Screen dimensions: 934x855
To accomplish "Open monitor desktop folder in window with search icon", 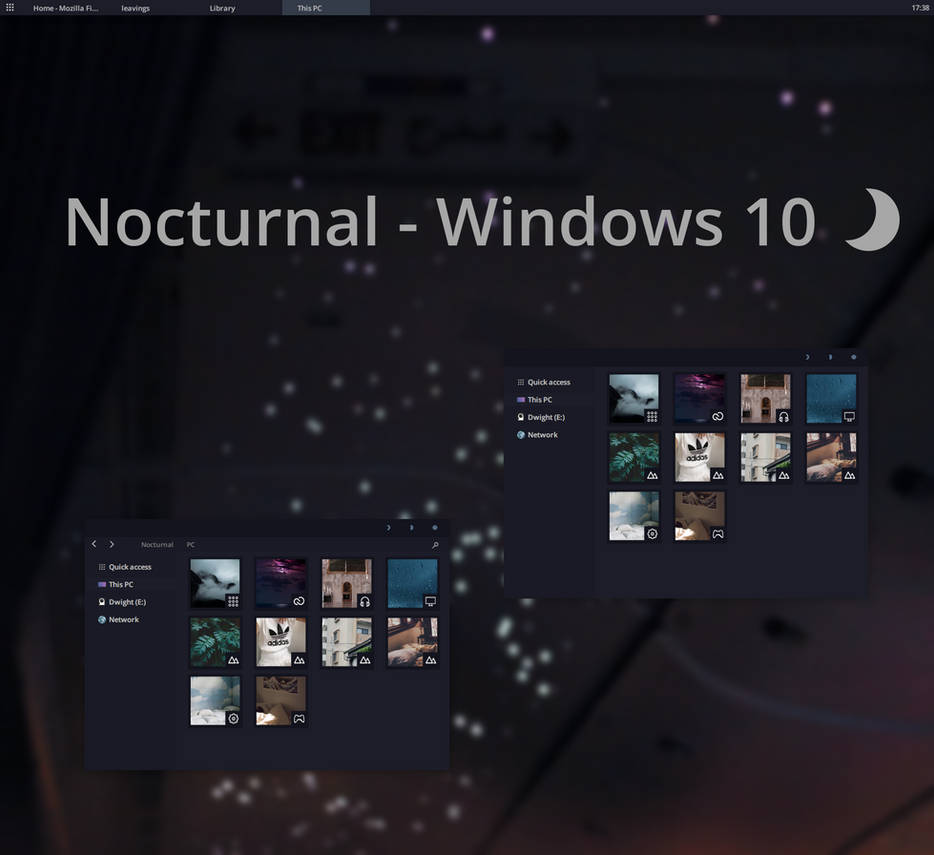I will tap(412, 584).
